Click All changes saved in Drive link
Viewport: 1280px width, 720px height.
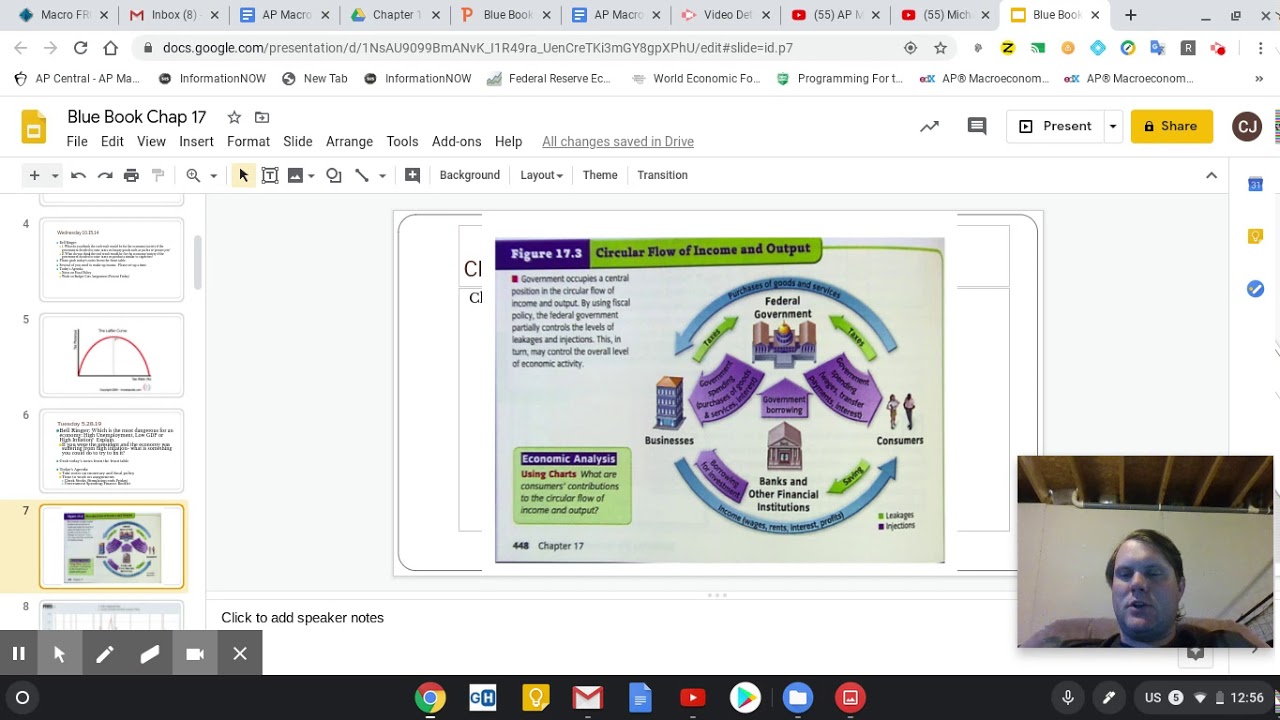point(618,142)
